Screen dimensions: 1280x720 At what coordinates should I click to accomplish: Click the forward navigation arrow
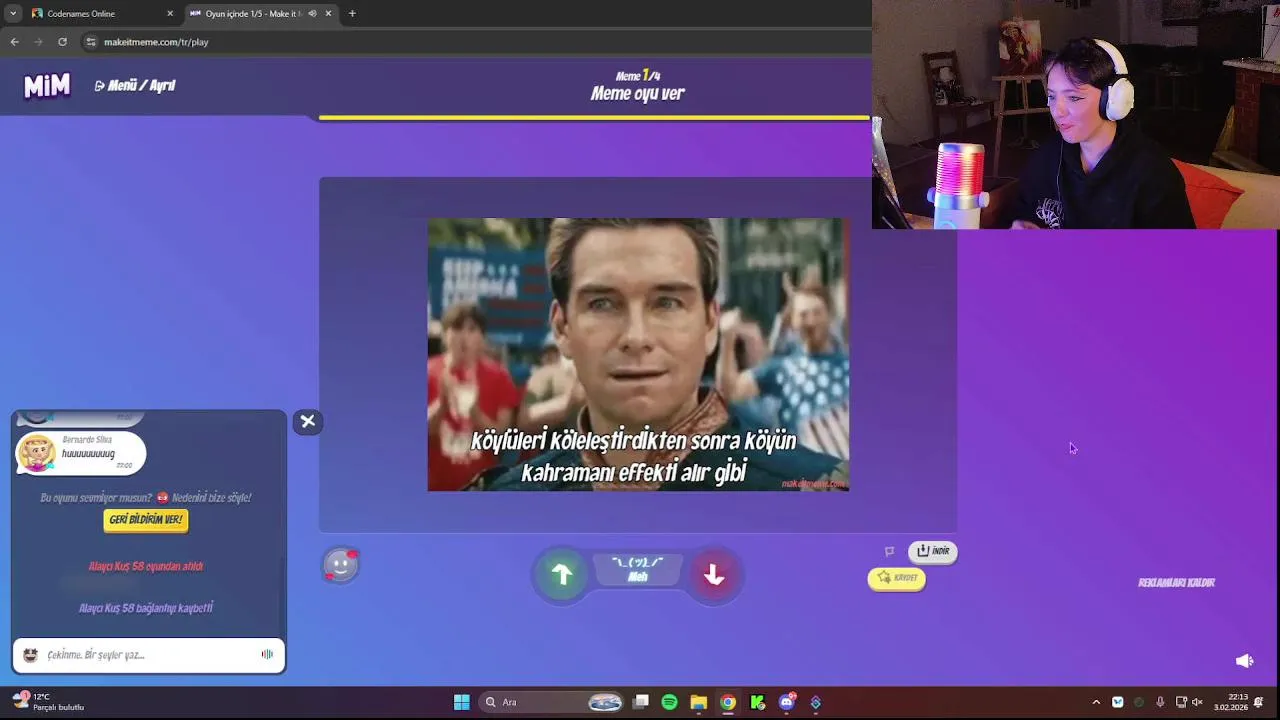tap(38, 42)
